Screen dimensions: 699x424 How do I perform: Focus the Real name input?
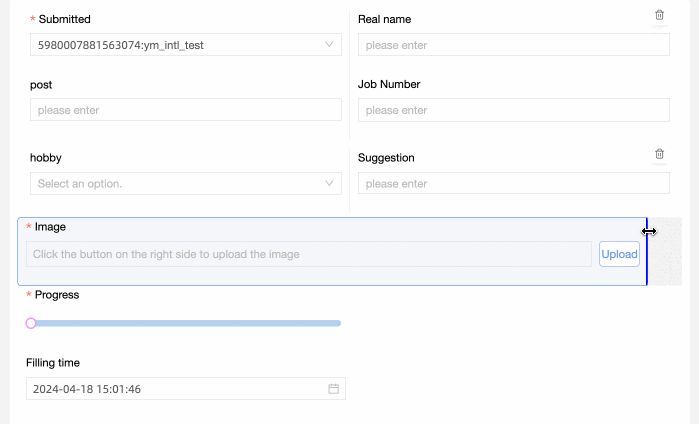513,45
